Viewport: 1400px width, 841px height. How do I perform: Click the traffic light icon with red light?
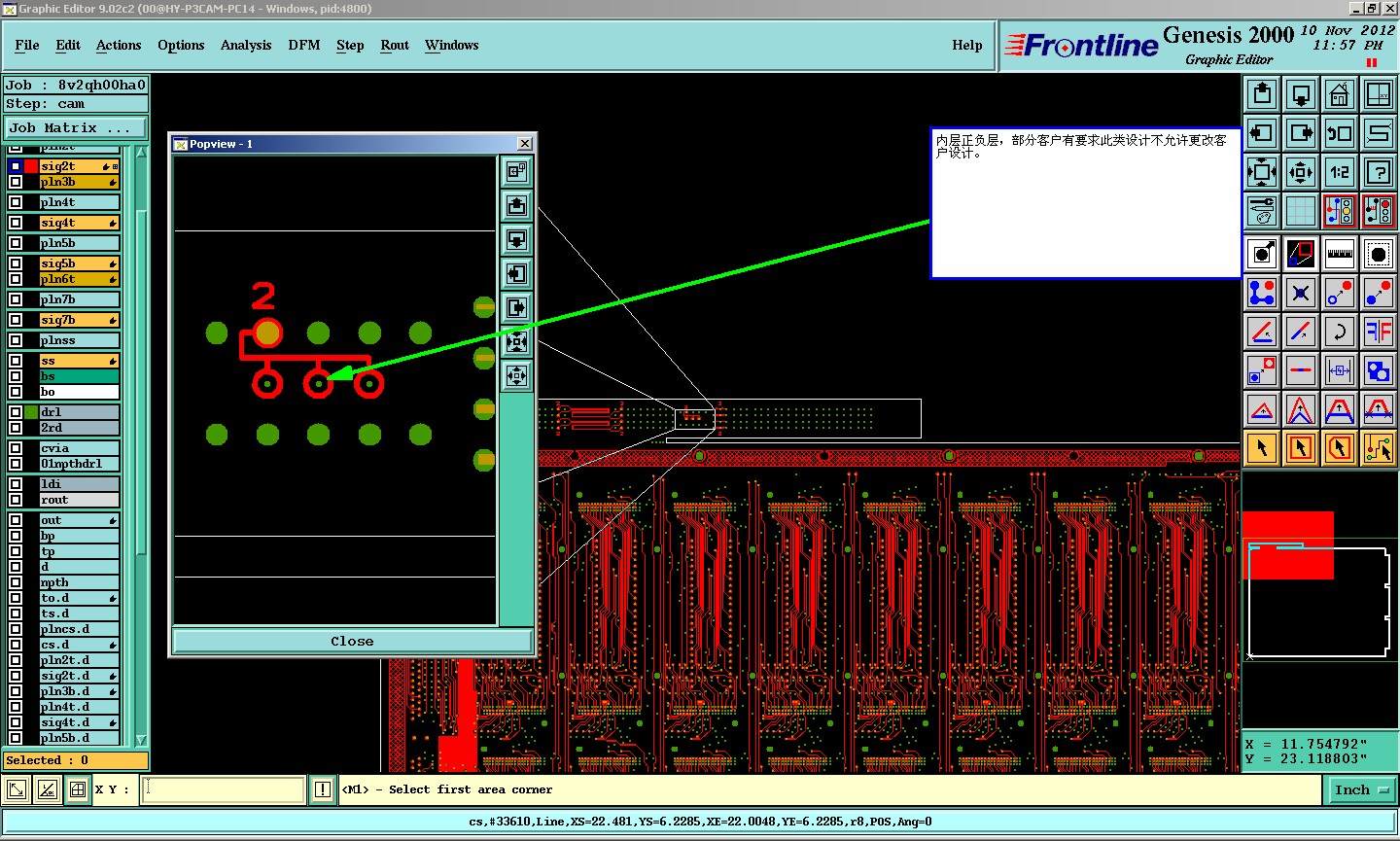tap(1379, 211)
